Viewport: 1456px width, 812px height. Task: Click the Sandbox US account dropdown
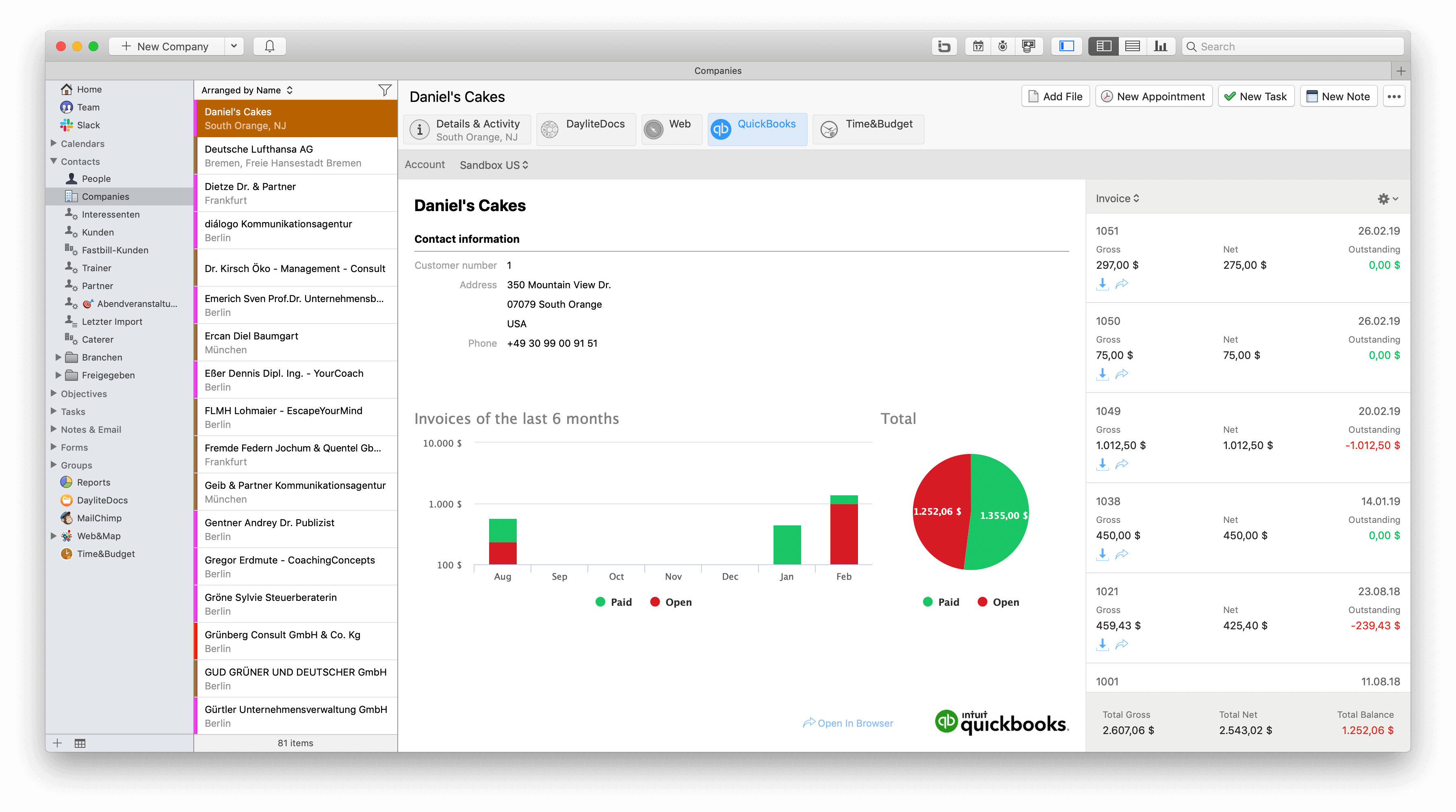[x=494, y=165]
